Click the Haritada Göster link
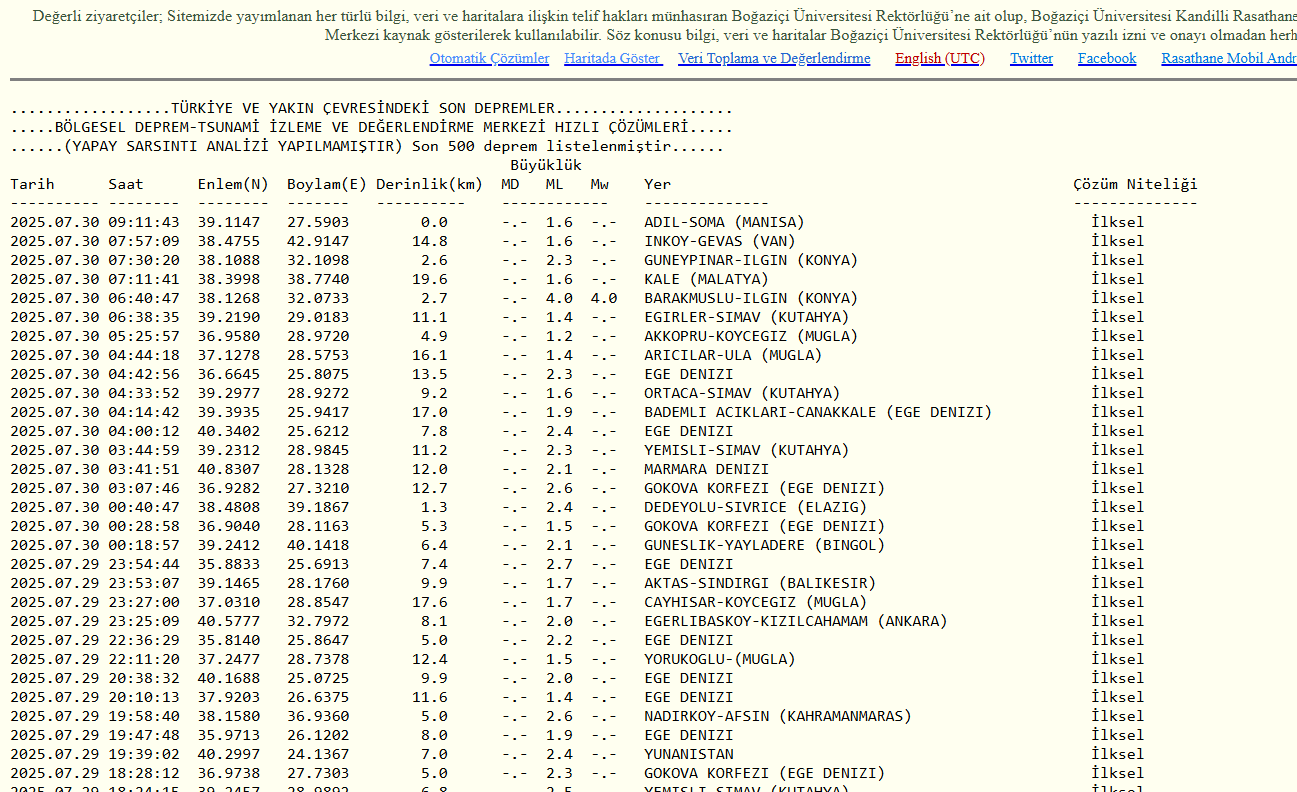1297x792 pixels. tap(613, 58)
